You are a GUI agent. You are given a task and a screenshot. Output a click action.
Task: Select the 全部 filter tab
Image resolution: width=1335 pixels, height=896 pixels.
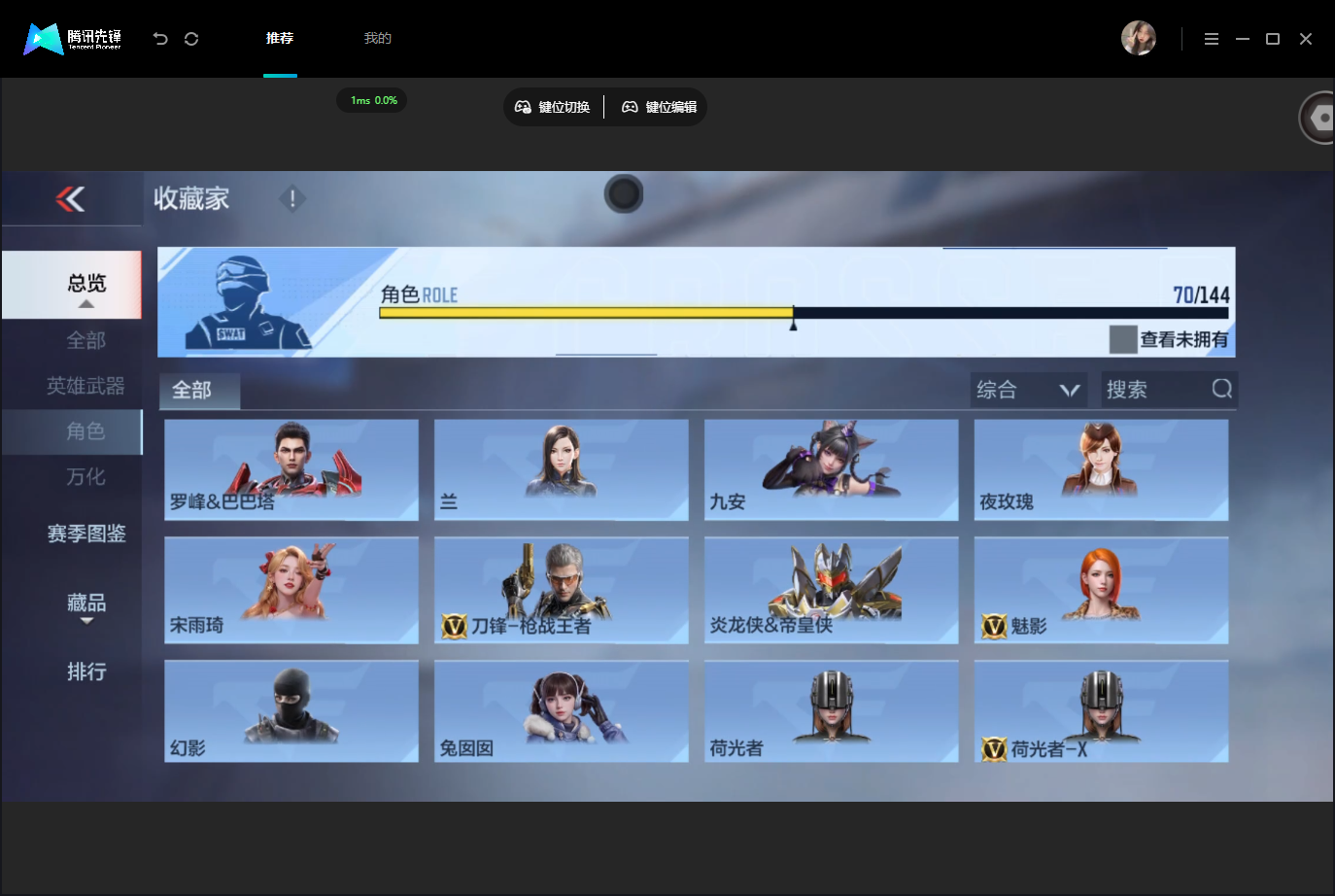click(x=199, y=391)
